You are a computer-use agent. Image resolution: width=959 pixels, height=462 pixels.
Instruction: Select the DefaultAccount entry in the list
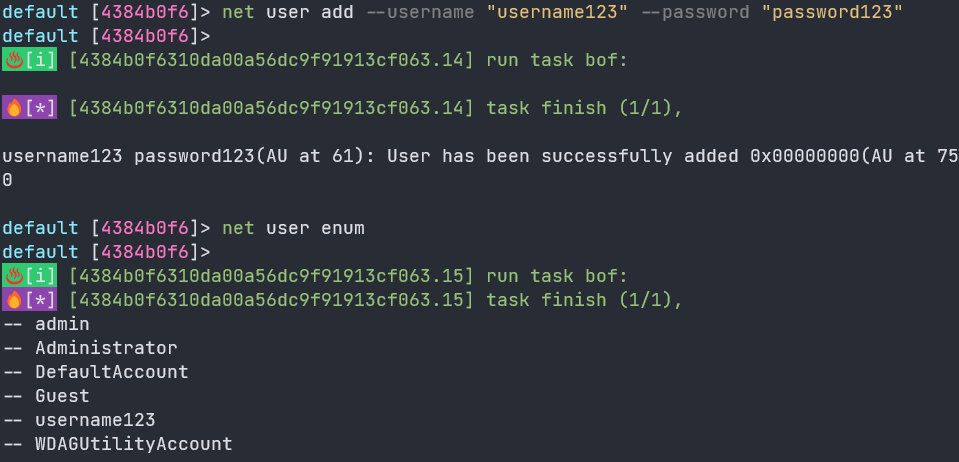tap(112, 372)
